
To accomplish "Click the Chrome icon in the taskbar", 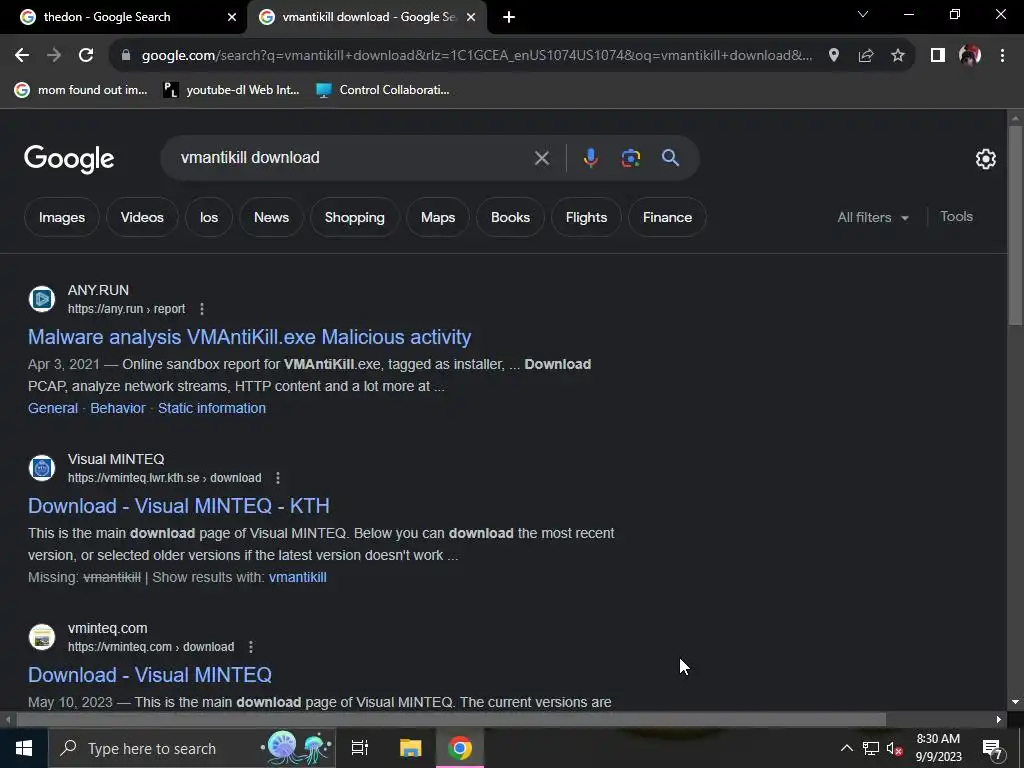I will (x=460, y=748).
